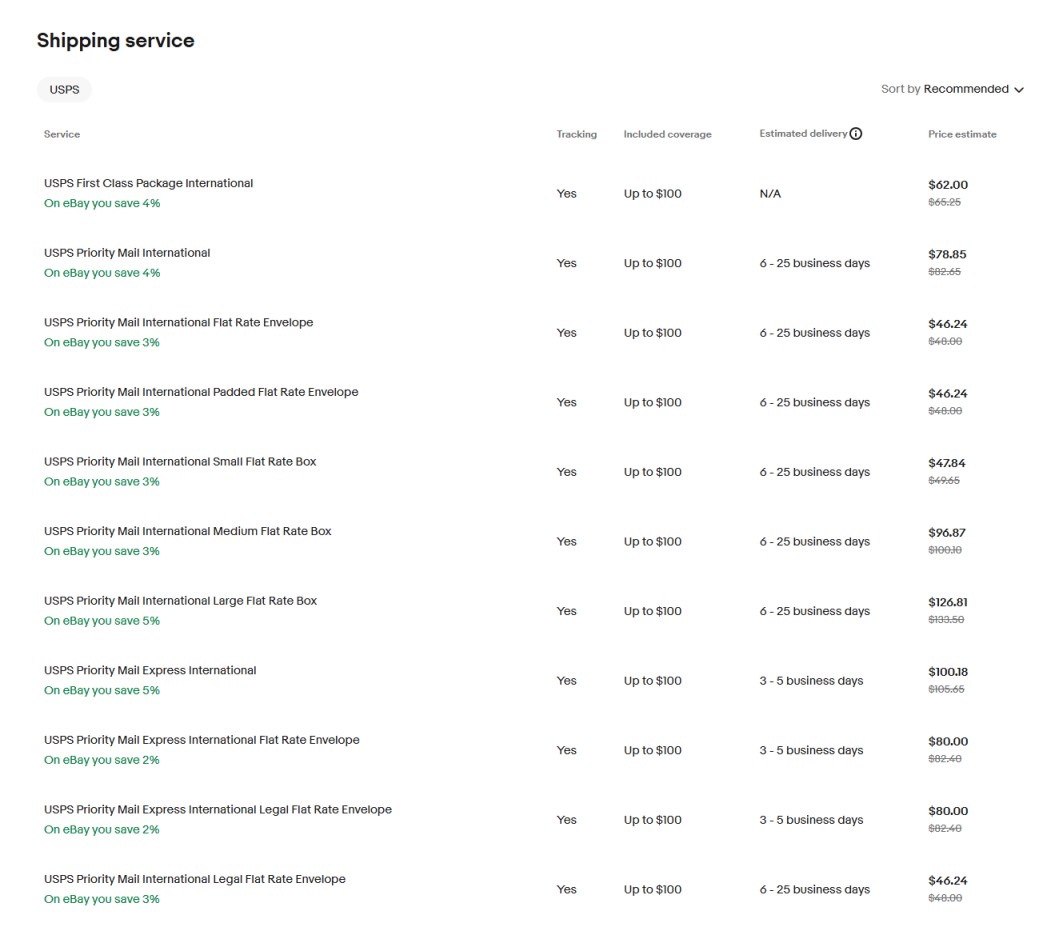The height and width of the screenshot is (931, 1047).
Task: Click the Included coverage column header
Action: [x=666, y=133]
